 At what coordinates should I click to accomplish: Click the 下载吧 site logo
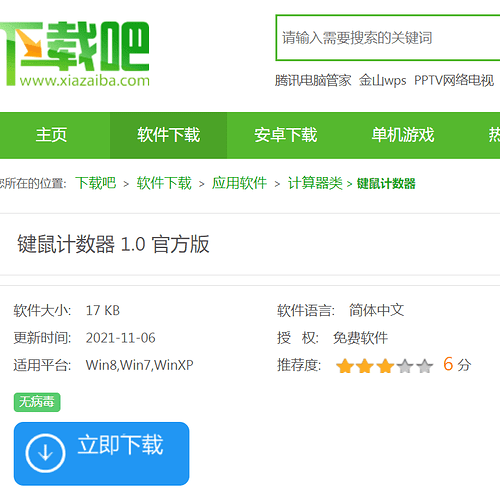point(75,54)
